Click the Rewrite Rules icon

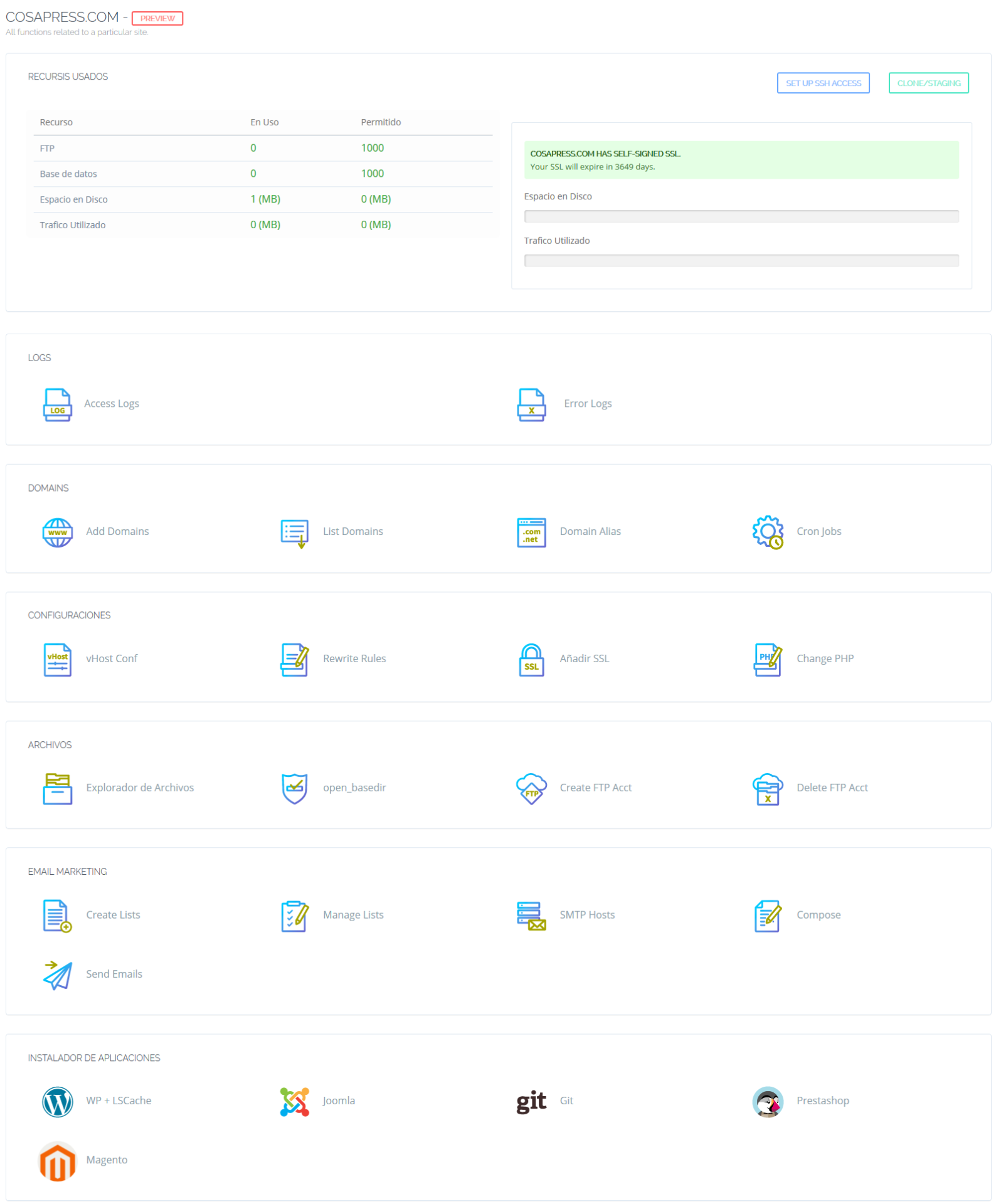tap(294, 660)
